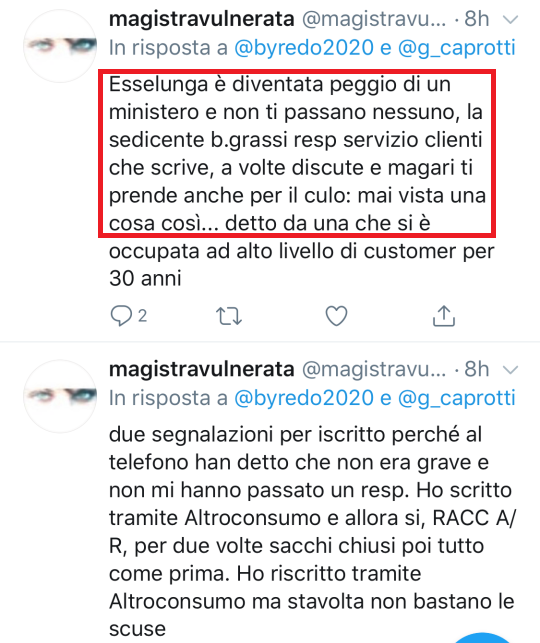Open @g_caprotti mention in second tweet
This screenshot has width=540, height=643.
point(456,398)
